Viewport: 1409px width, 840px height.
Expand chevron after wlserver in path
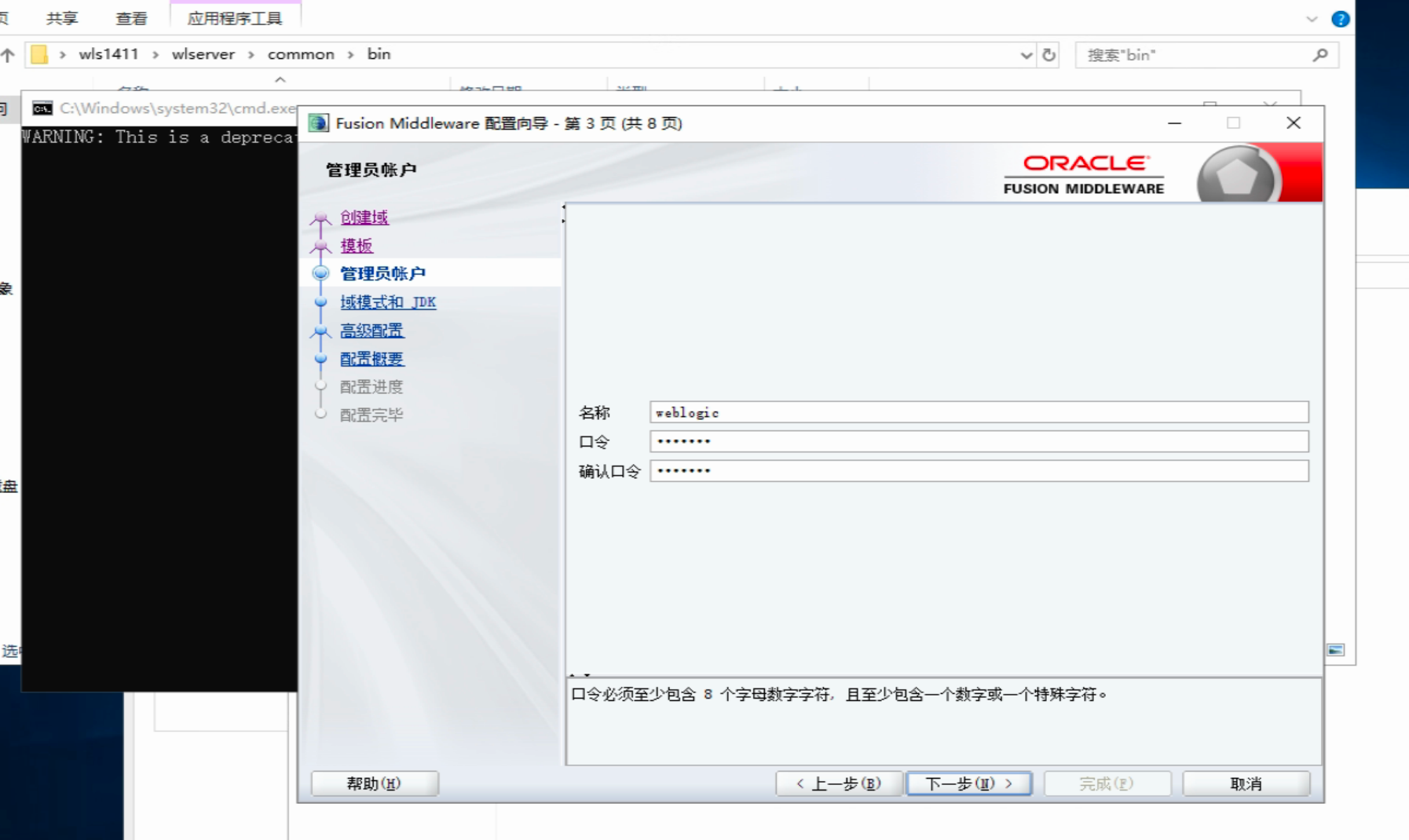[251, 54]
